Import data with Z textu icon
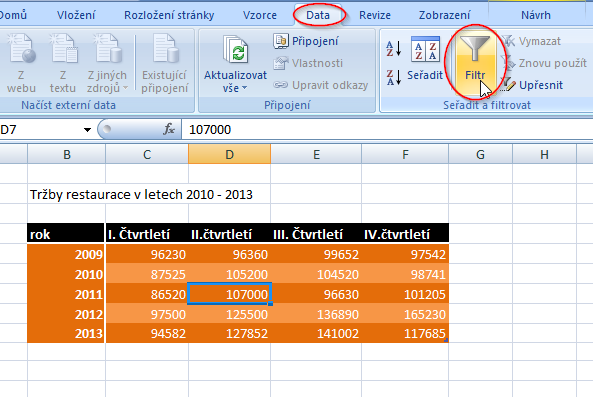This screenshot has height=397, width=593. 63,48
